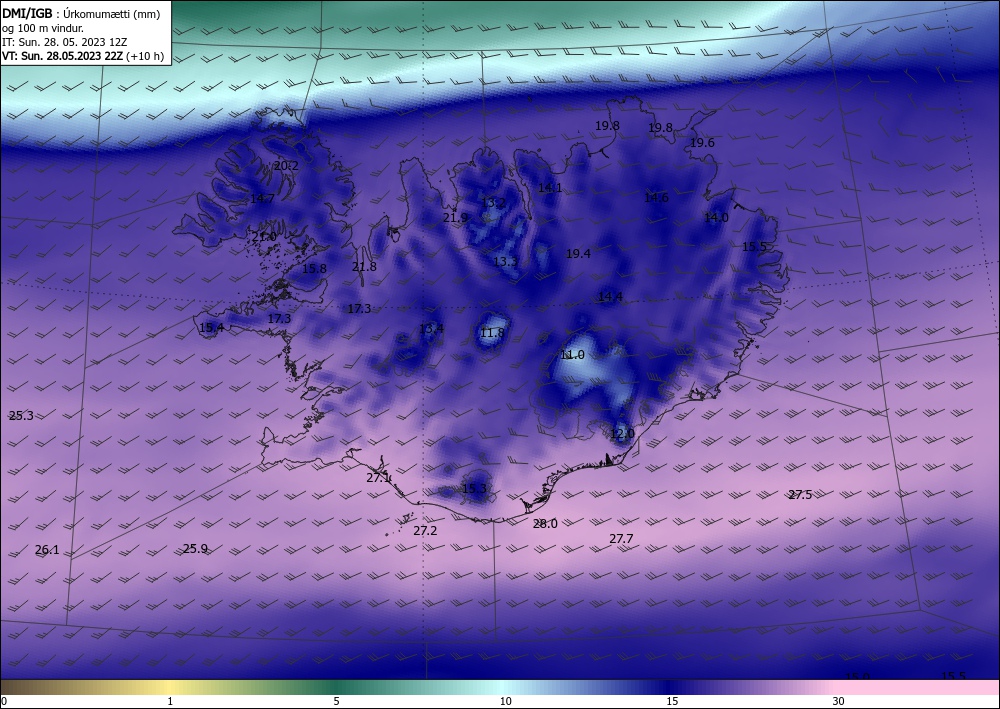Select the 'IT: Sun. 28. 05. 2023 12Z' line
1000x709 pixels.
point(64,42)
